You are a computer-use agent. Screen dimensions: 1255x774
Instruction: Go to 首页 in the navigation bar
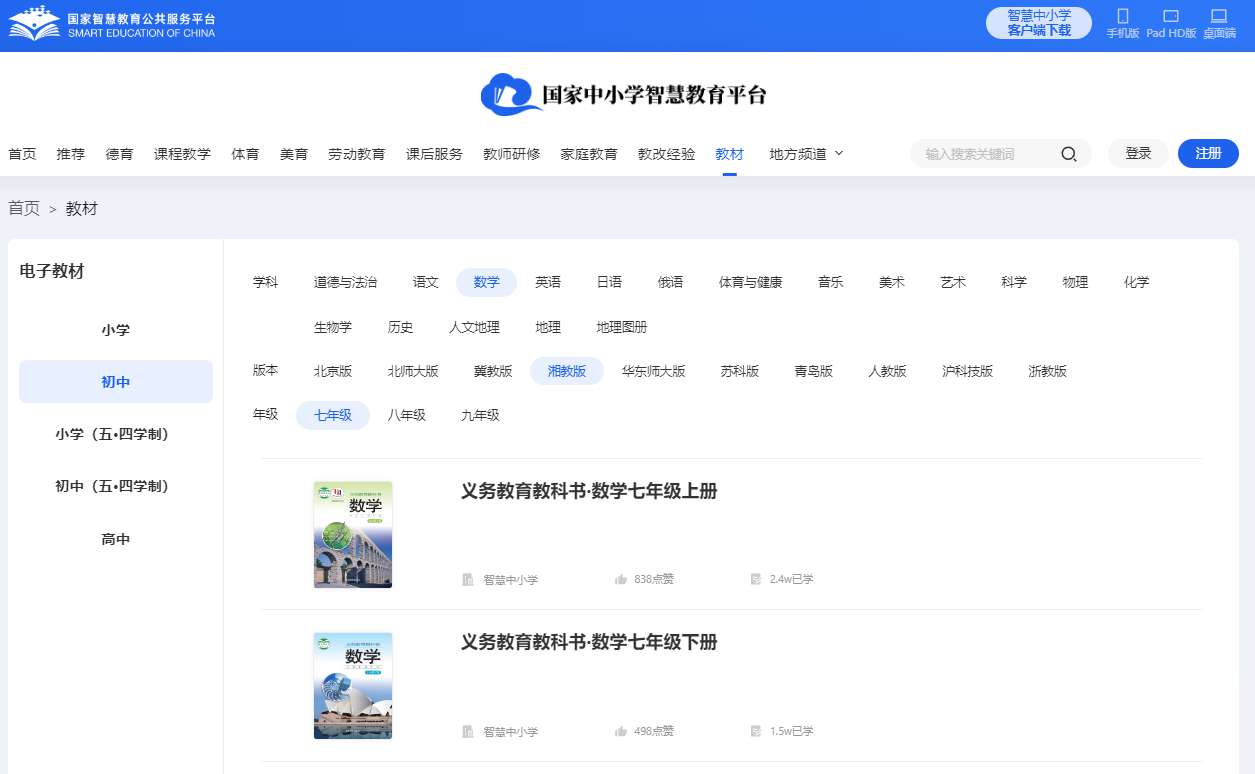click(x=22, y=154)
